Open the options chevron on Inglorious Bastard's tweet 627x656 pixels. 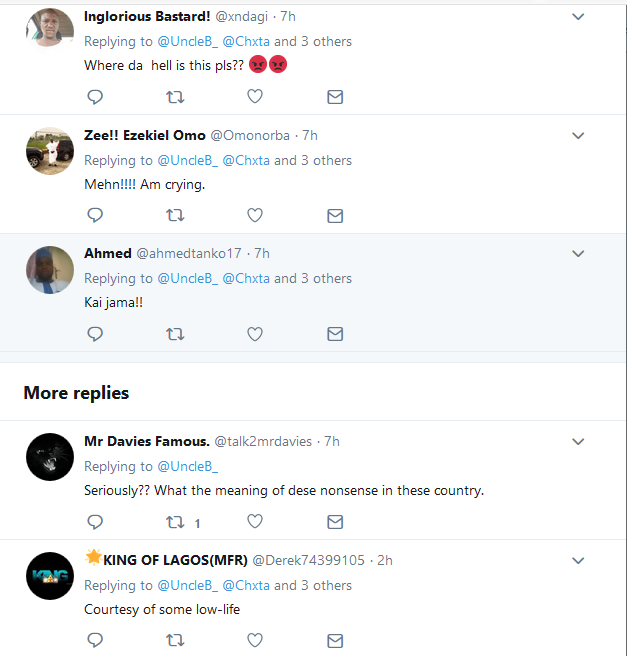pos(577,17)
